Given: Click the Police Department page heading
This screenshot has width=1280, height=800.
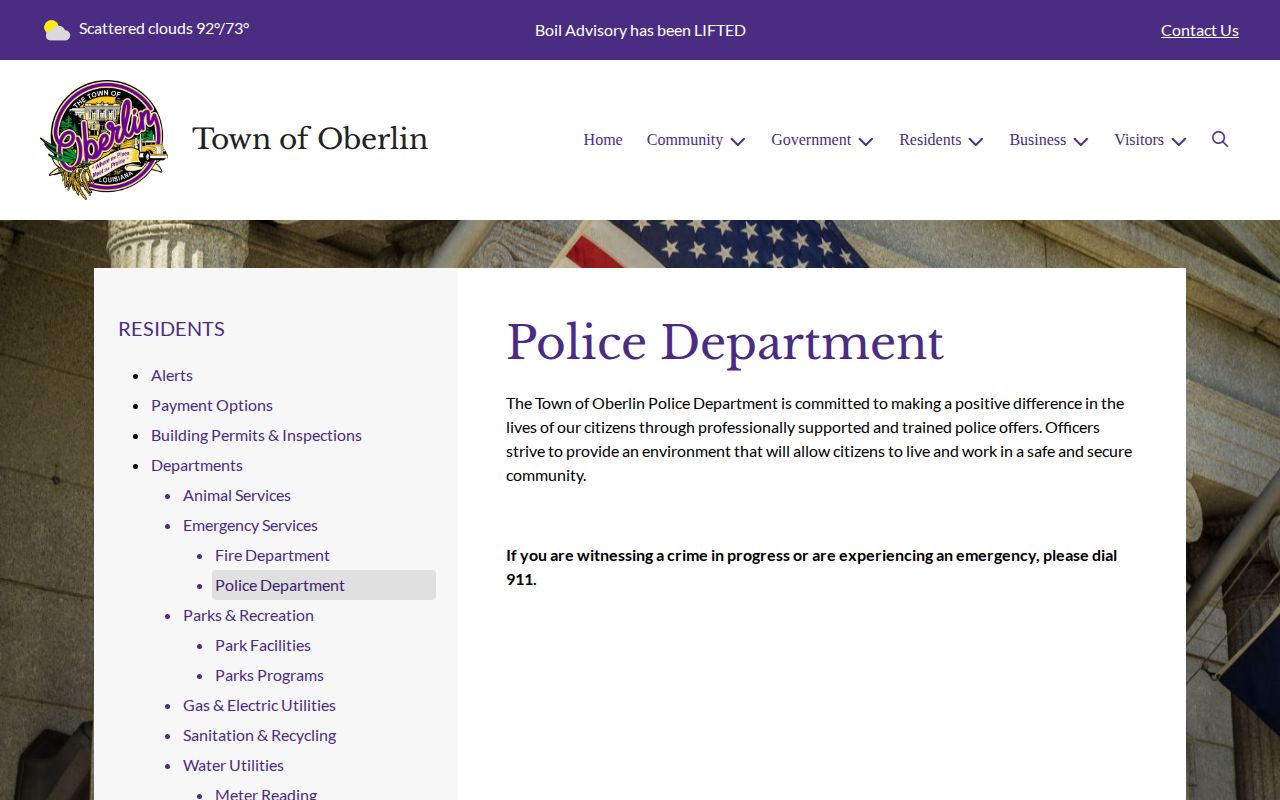Looking at the screenshot, I should click(x=725, y=343).
